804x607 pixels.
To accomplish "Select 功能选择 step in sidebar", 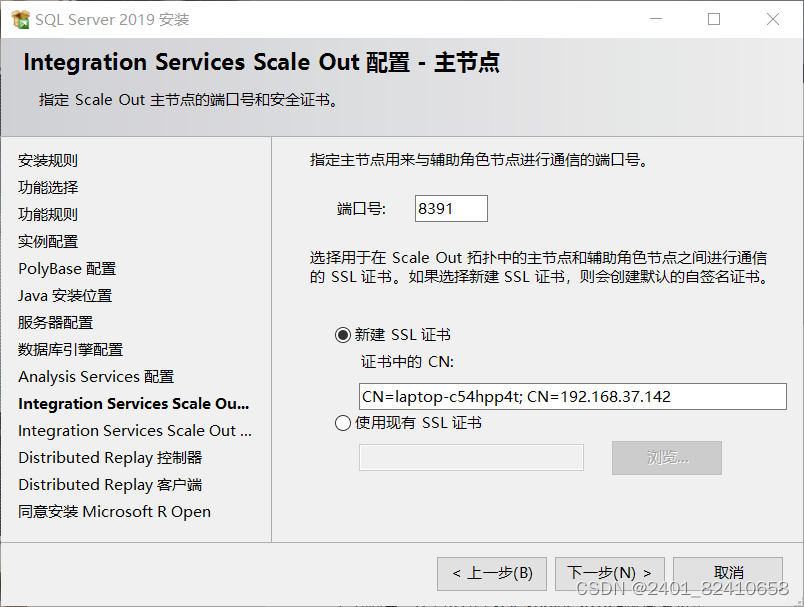I will click(x=48, y=188).
